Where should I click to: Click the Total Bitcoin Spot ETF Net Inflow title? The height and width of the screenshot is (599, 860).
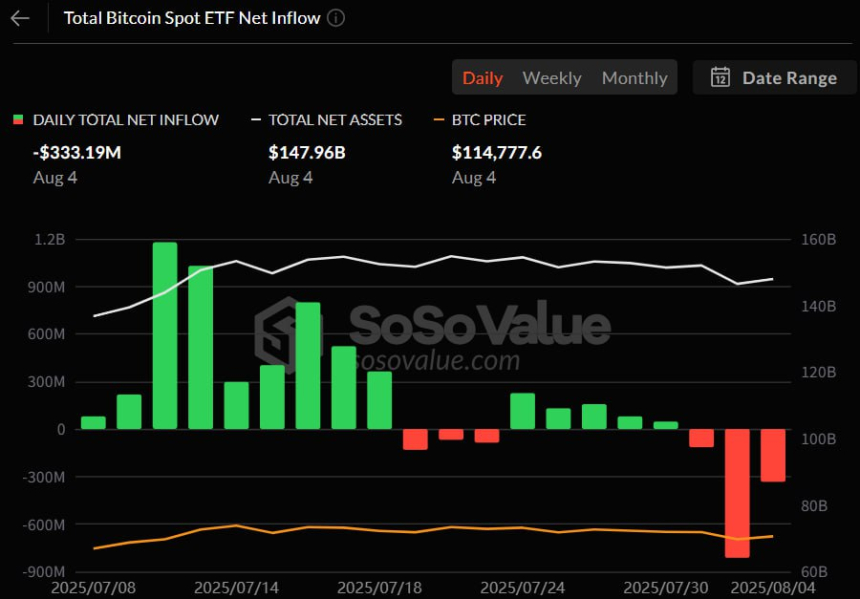[192, 18]
